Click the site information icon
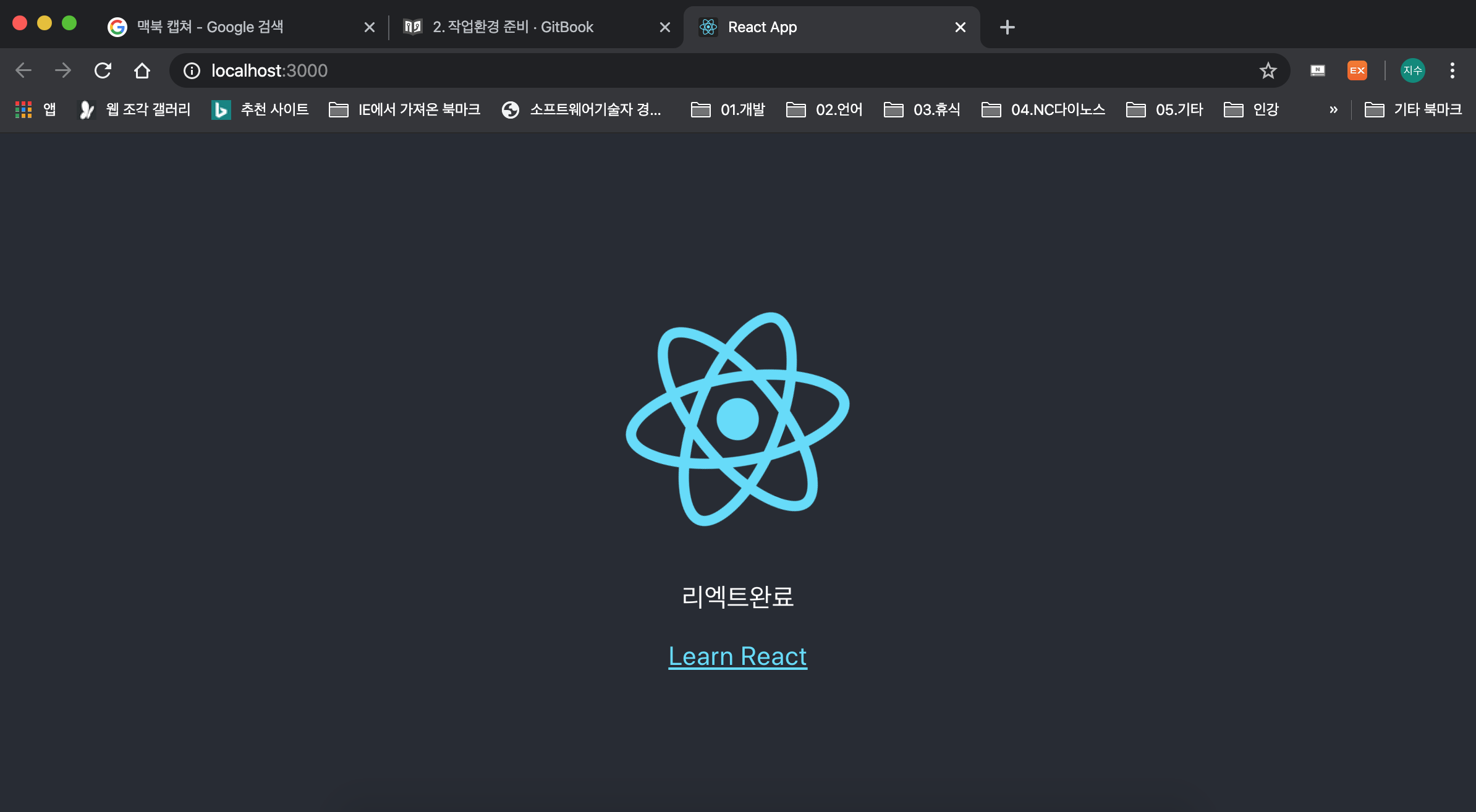1476x812 pixels. (192, 70)
